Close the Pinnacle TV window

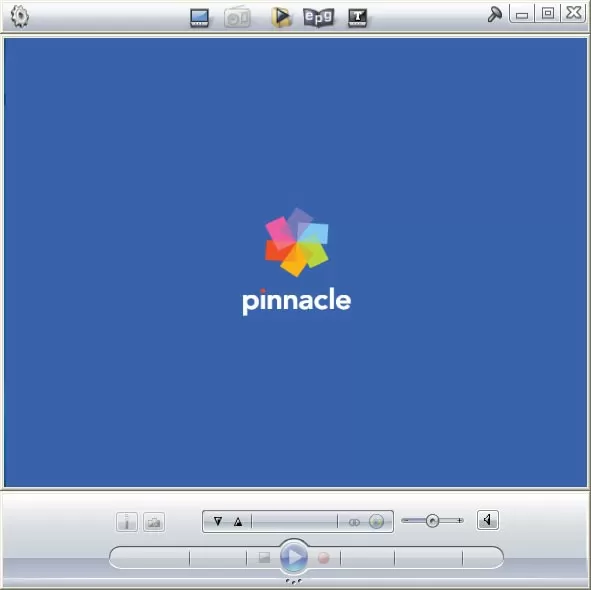tap(573, 13)
